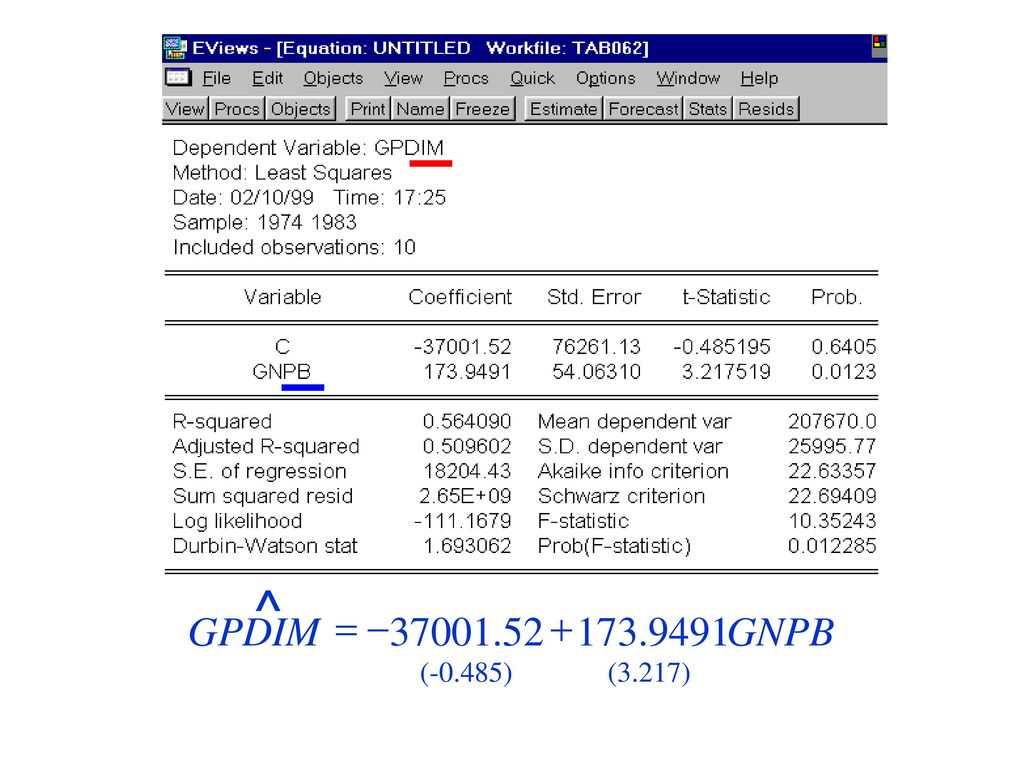Click the S.D. dependent var value 25995.77
The height and width of the screenshot is (768, 1024).
tap(833, 446)
